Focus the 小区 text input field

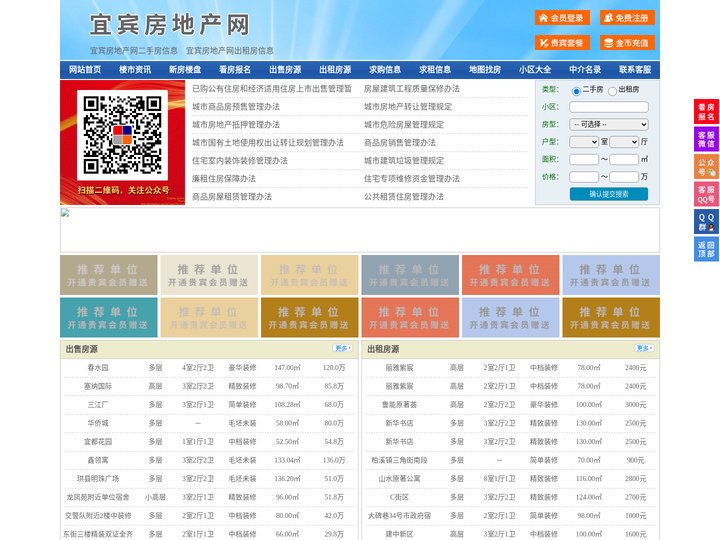(x=609, y=107)
